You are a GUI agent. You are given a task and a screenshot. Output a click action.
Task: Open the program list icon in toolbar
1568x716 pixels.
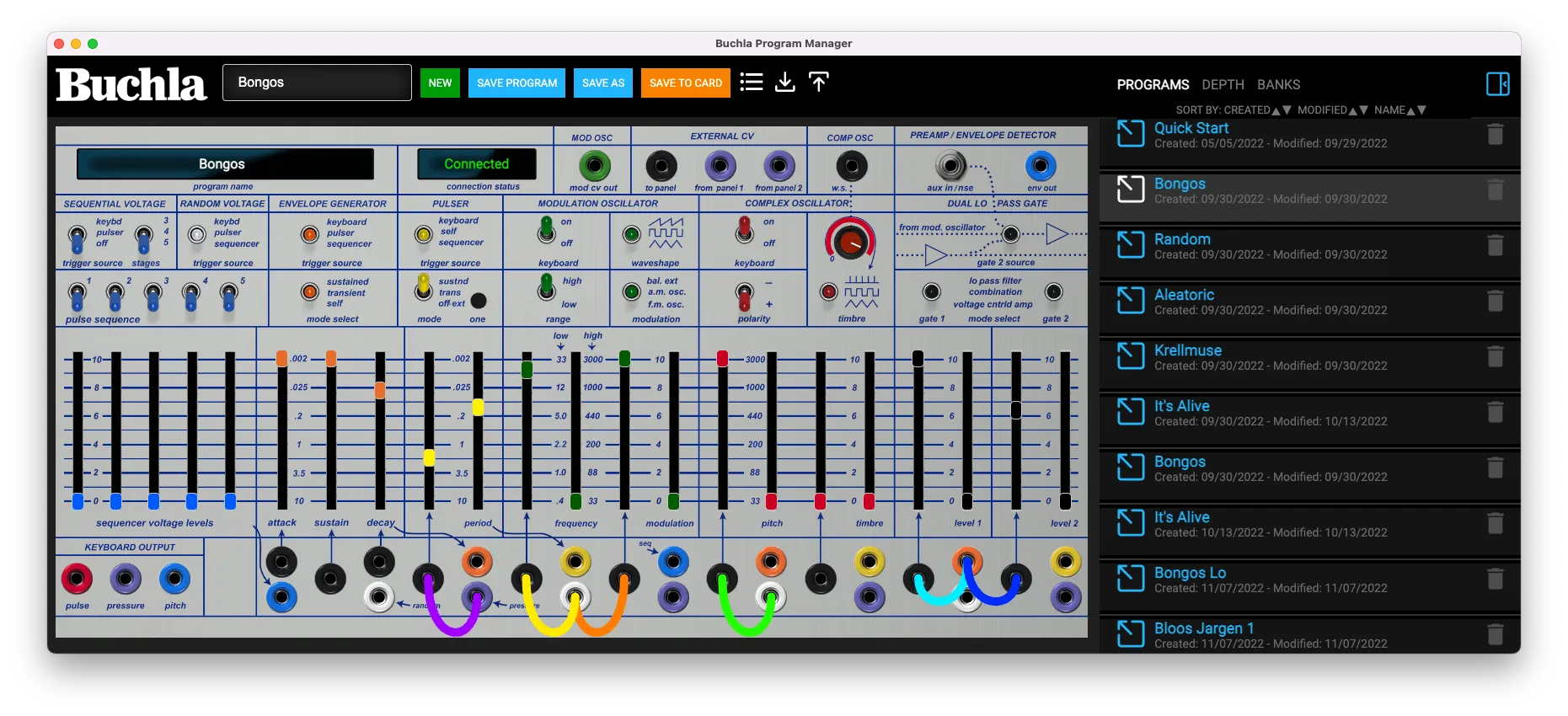tap(751, 82)
